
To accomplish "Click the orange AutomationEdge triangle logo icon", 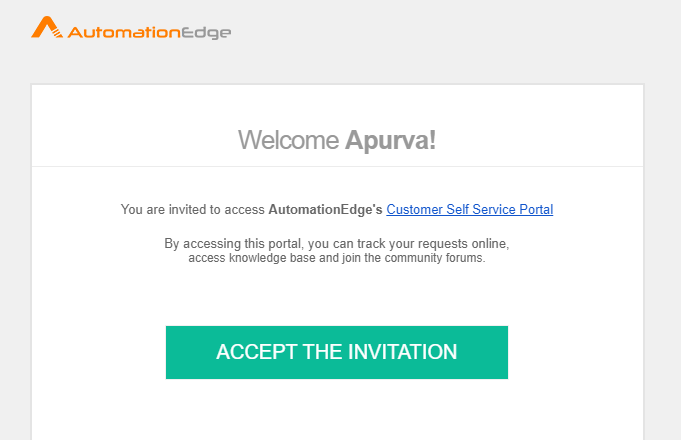I will [x=47, y=27].
